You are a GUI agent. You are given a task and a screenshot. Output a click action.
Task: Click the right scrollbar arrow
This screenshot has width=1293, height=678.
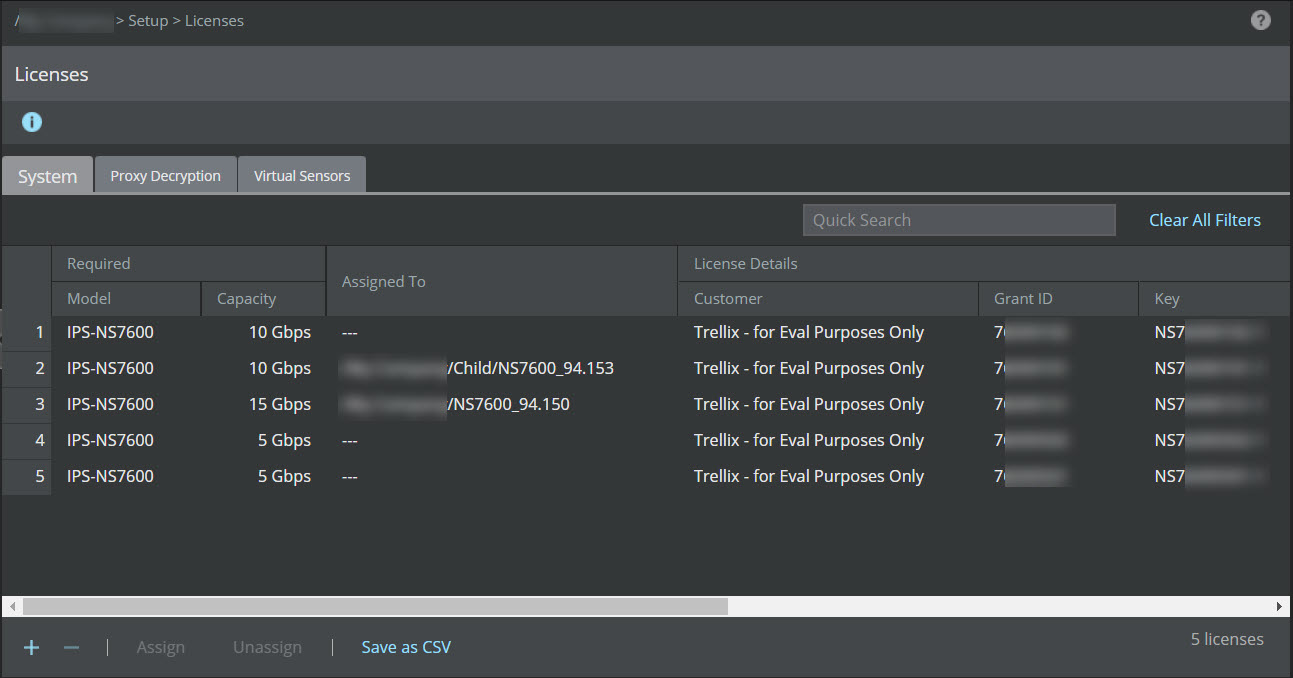tap(1279, 606)
